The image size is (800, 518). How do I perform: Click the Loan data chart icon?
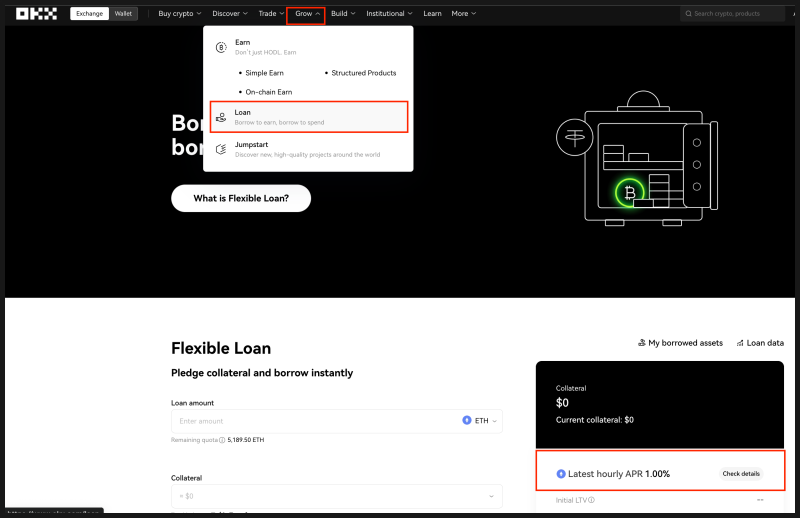pyautogui.click(x=740, y=343)
